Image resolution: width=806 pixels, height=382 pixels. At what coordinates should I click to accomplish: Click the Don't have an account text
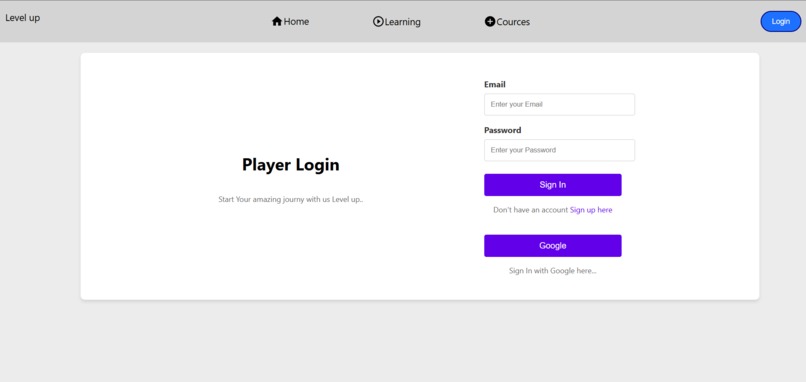point(530,210)
